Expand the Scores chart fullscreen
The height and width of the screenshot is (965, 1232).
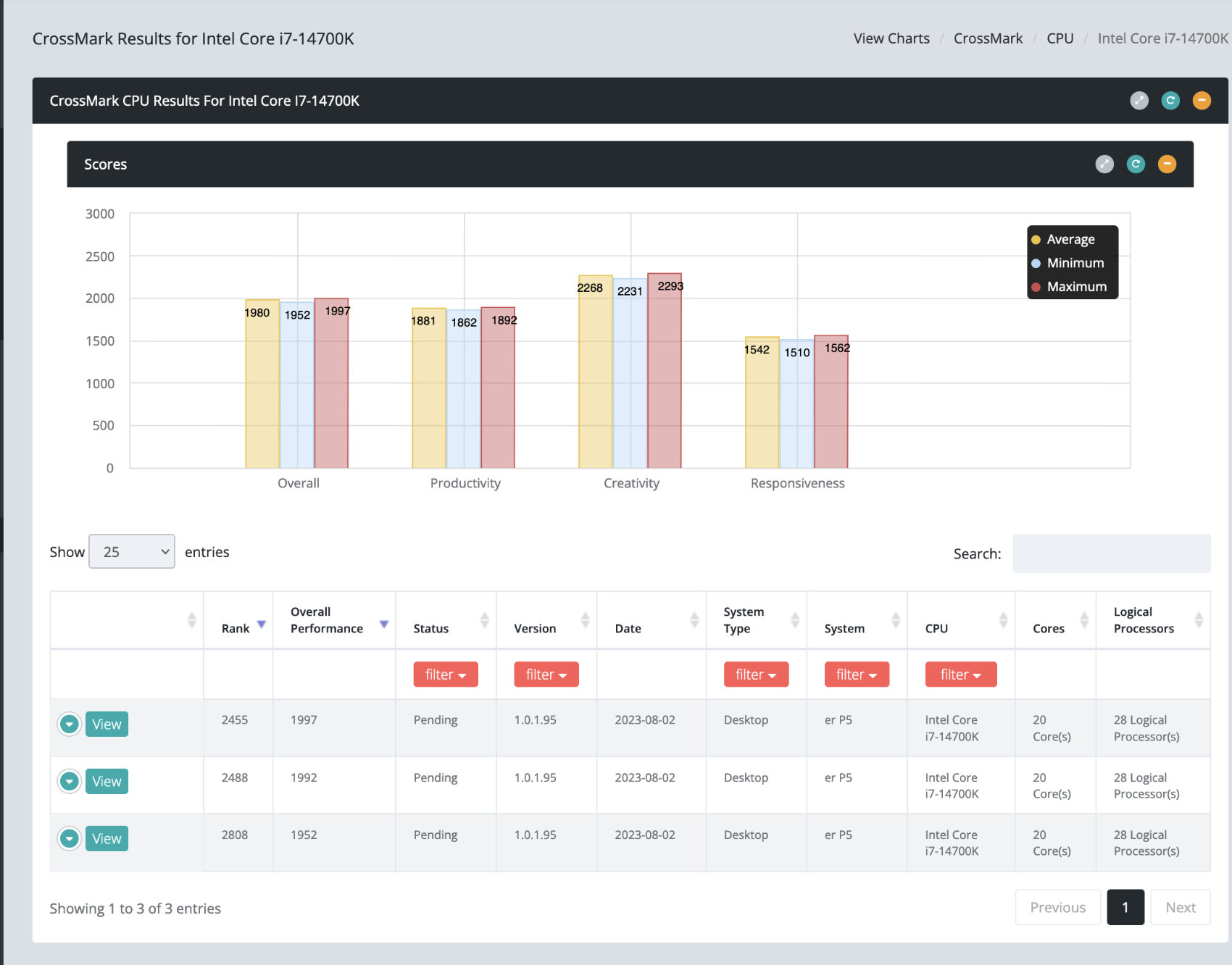[x=1104, y=164]
